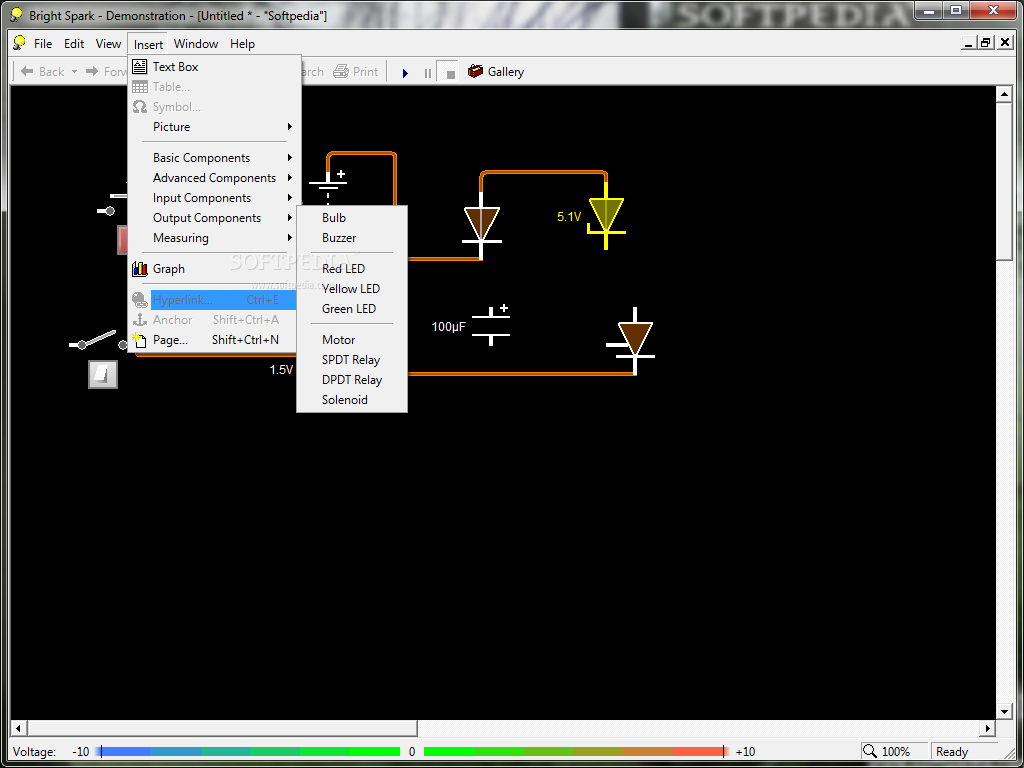Click the vertical scrollbar thumb
The width and height of the screenshot is (1024, 768).
pyautogui.click(x=1004, y=182)
